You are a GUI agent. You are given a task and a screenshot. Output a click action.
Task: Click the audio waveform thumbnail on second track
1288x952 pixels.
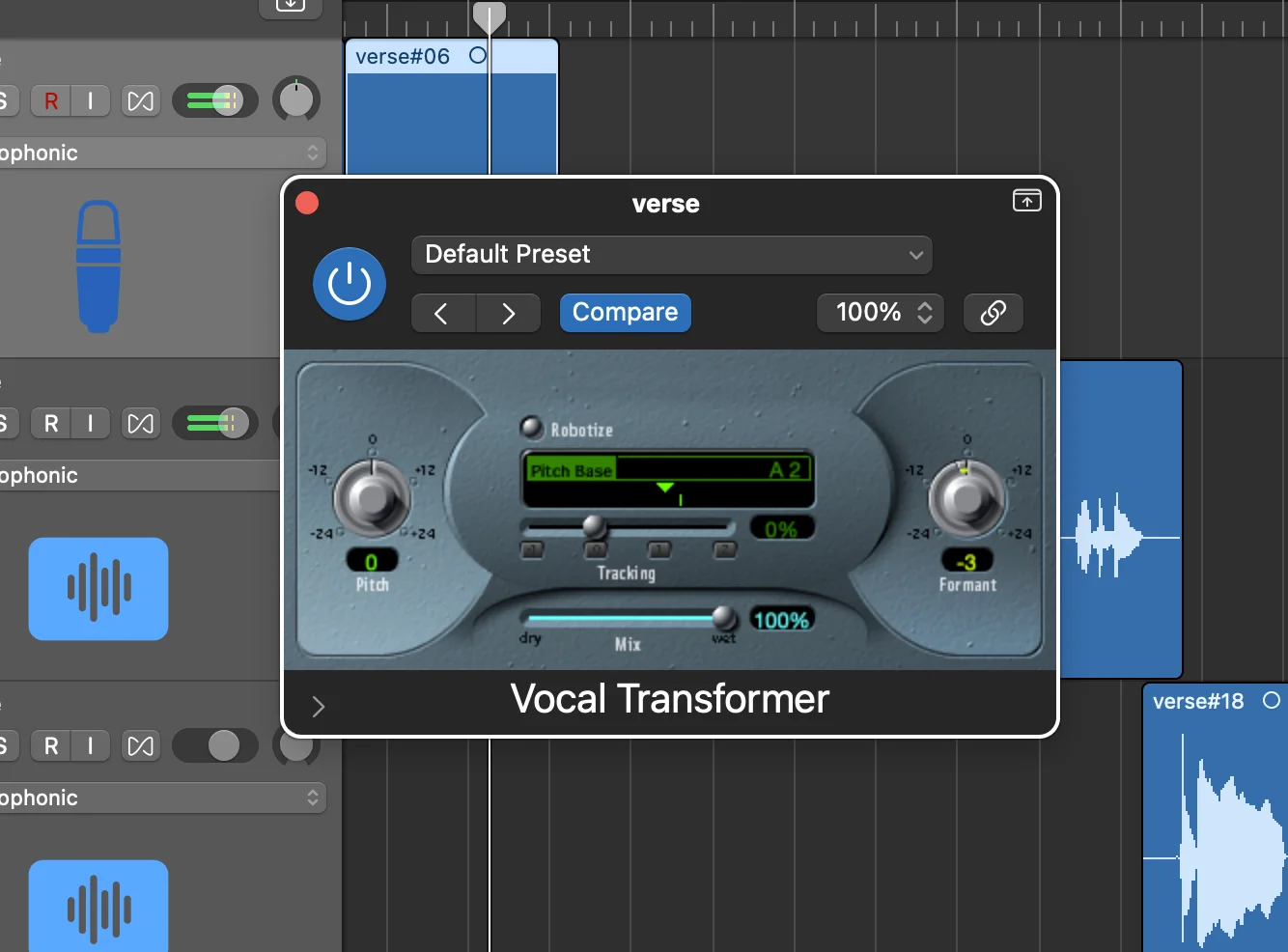tap(98, 589)
